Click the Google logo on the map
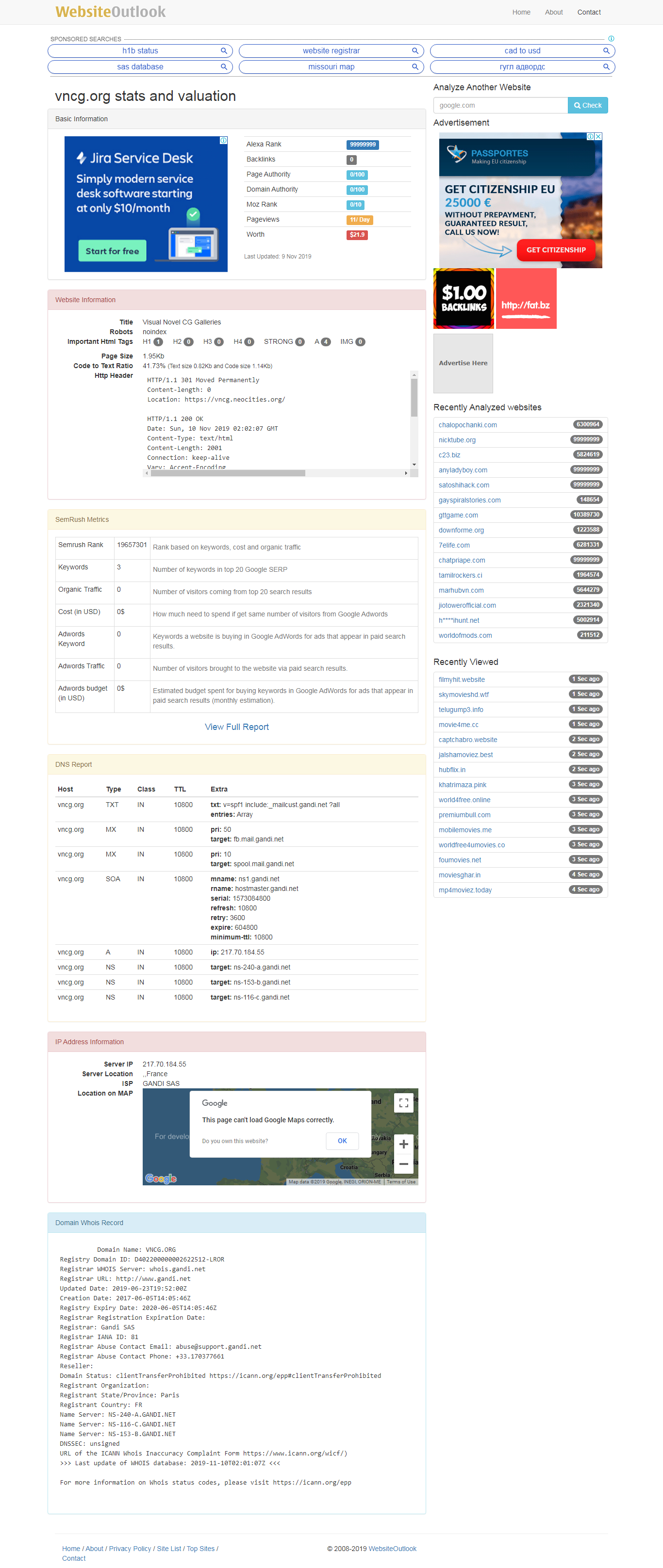Screen dimensions: 663x1568 pyautogui.click(x=161, y=1179)
